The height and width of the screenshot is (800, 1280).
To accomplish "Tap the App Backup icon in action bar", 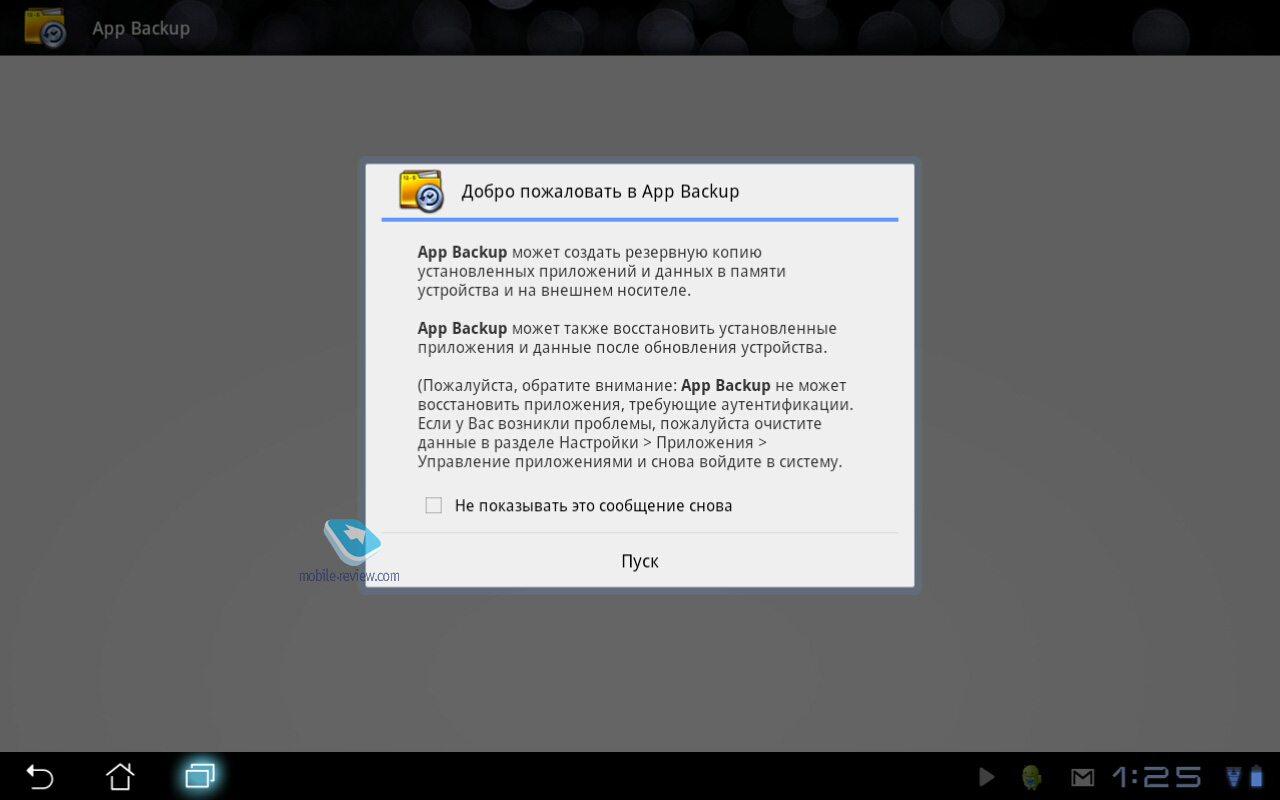I will click(x=45, y=28).
